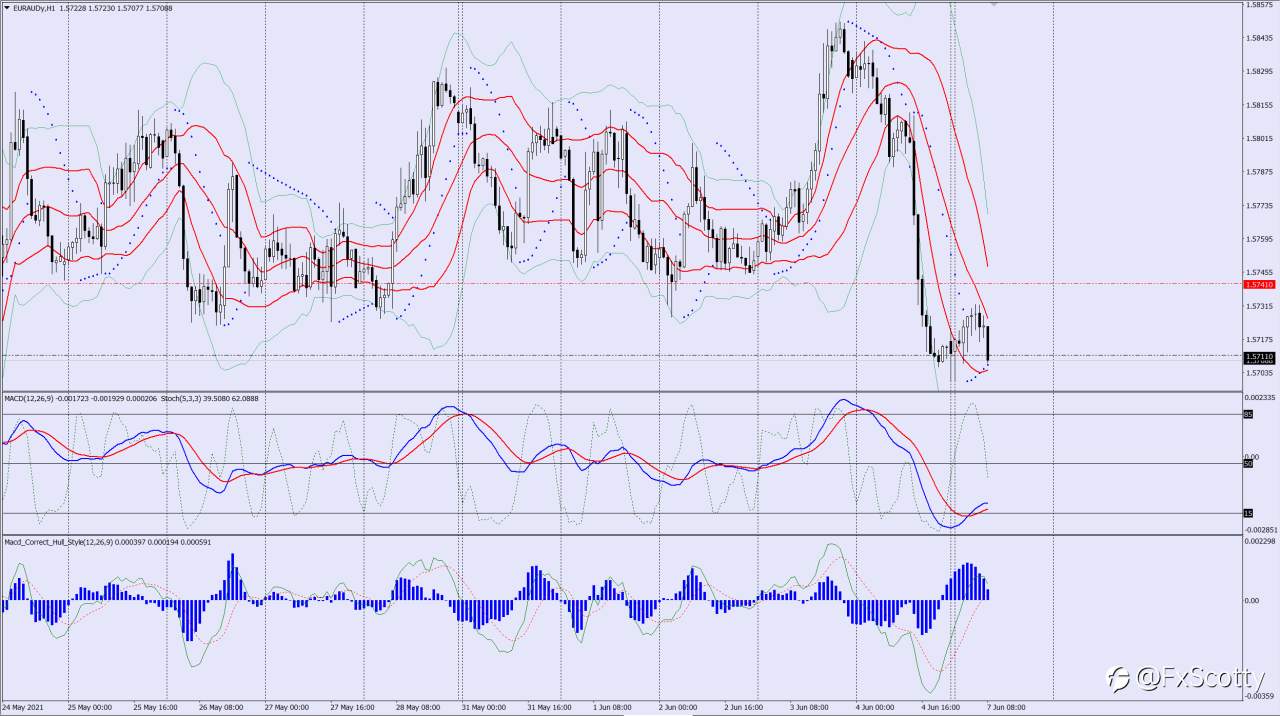Click the 31 May 00:00 time label

pos(484,708)
